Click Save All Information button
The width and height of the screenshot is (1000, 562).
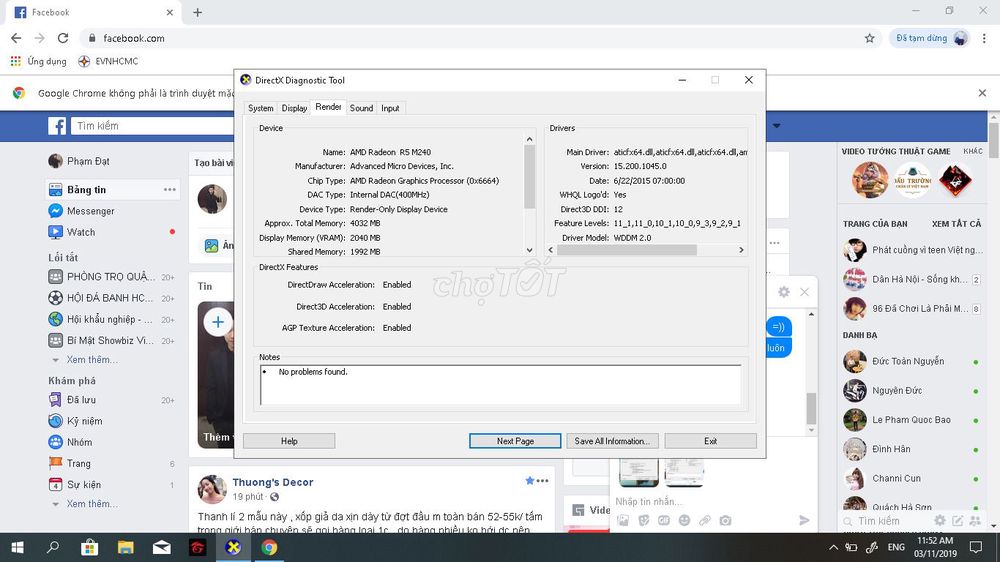pos(612,441)
